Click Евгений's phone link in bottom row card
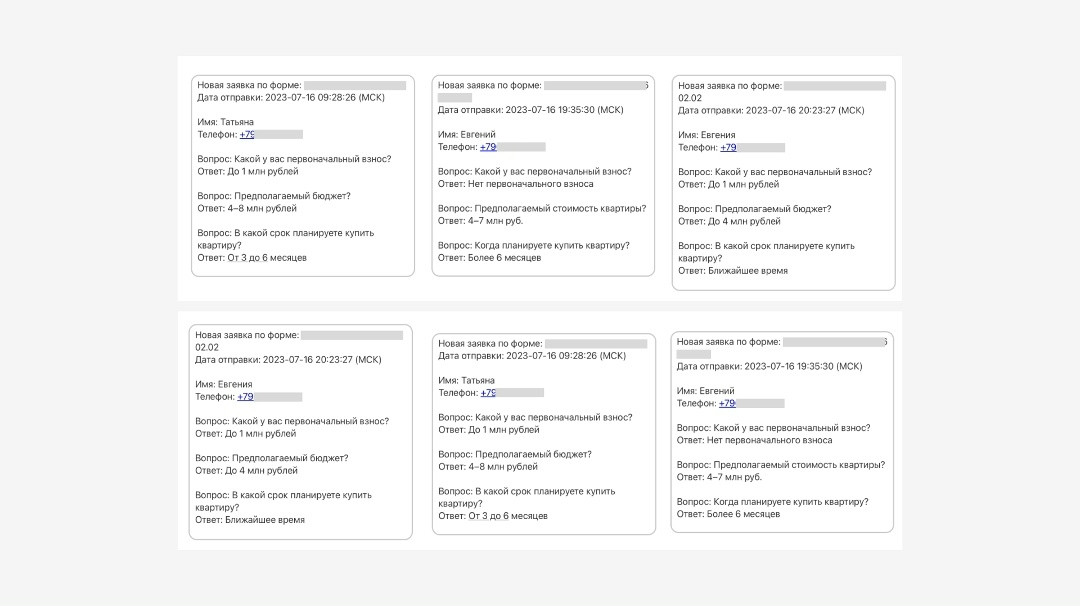The width and height of the screenshot is (1080, 606). (x=727, y=404)
